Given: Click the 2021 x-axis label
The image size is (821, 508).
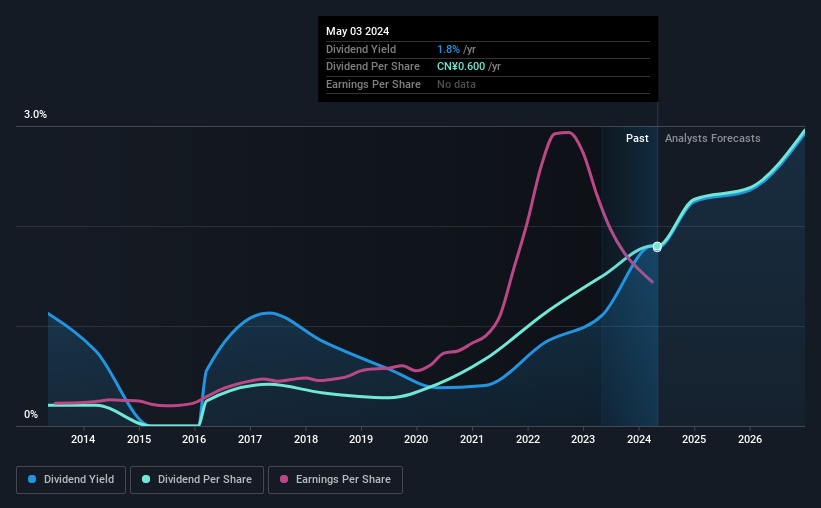Looking at the screenshot, I should click(472, 439).
